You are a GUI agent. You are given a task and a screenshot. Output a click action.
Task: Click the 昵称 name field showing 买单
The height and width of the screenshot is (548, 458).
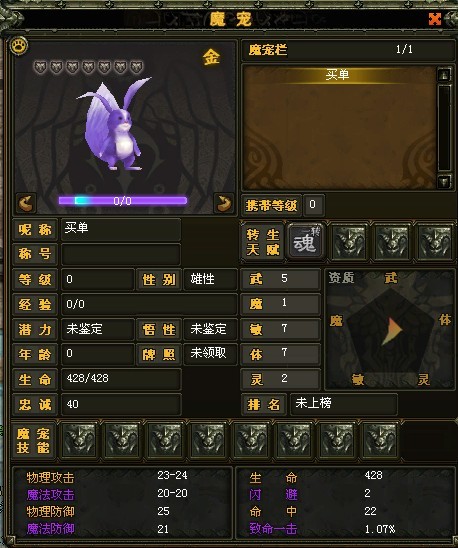[121, 229]
